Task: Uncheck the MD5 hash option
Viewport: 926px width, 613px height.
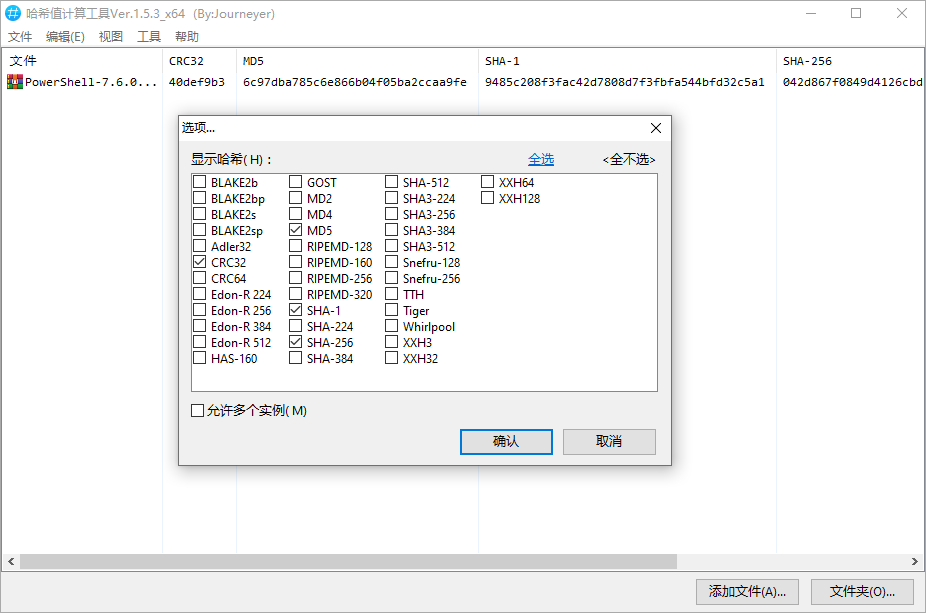Action: coord(296,230)
